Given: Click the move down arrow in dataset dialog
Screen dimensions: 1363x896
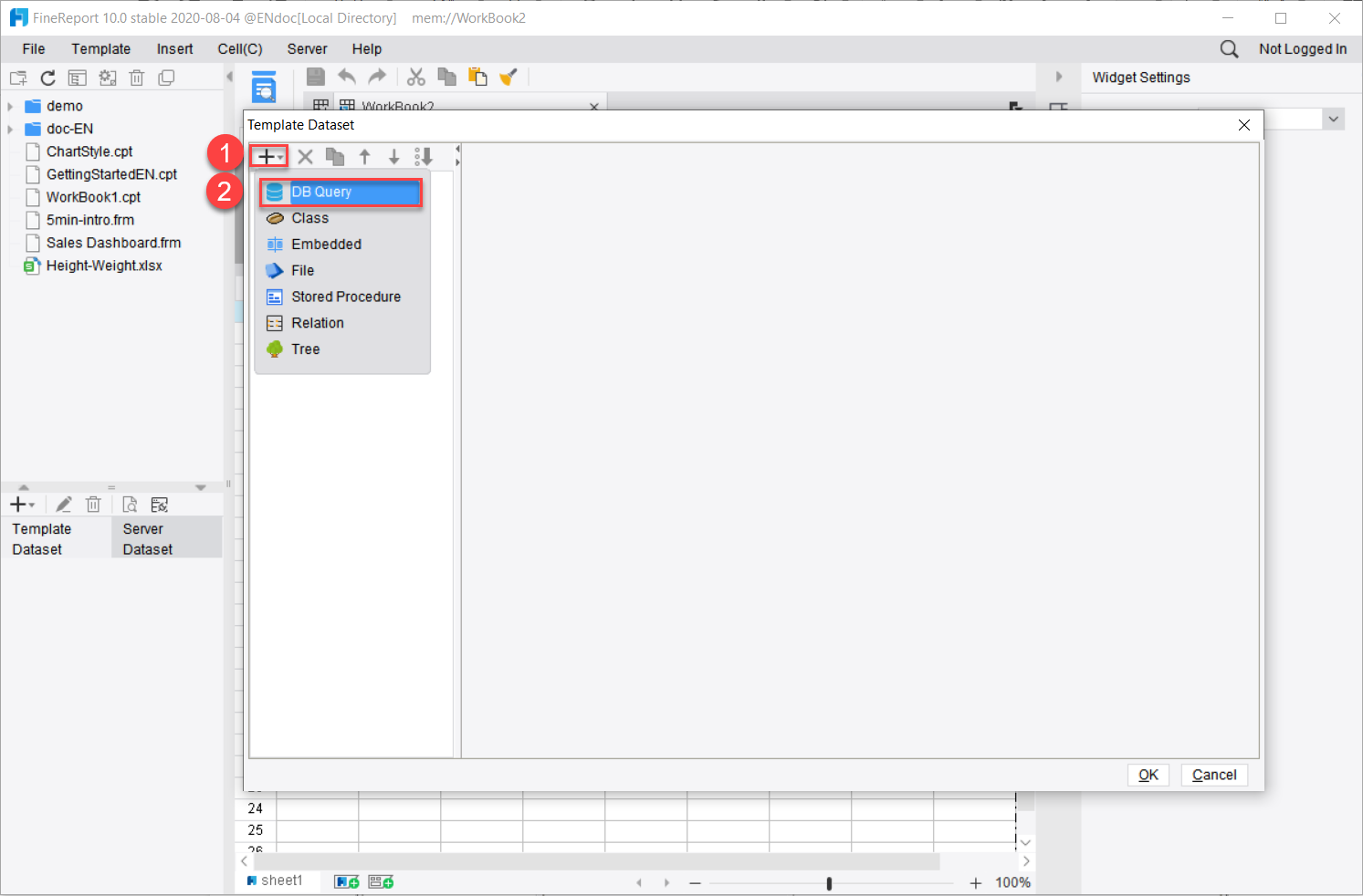Looking at the screenshot, I should [393, 157].
